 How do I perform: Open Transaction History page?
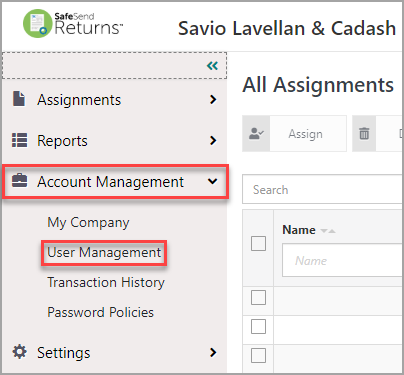pyautogui.click(x=106, y=283)
